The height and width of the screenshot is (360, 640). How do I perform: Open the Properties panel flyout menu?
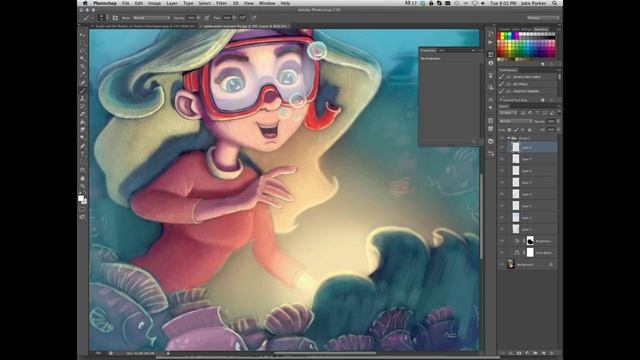(x=480, y=51)
